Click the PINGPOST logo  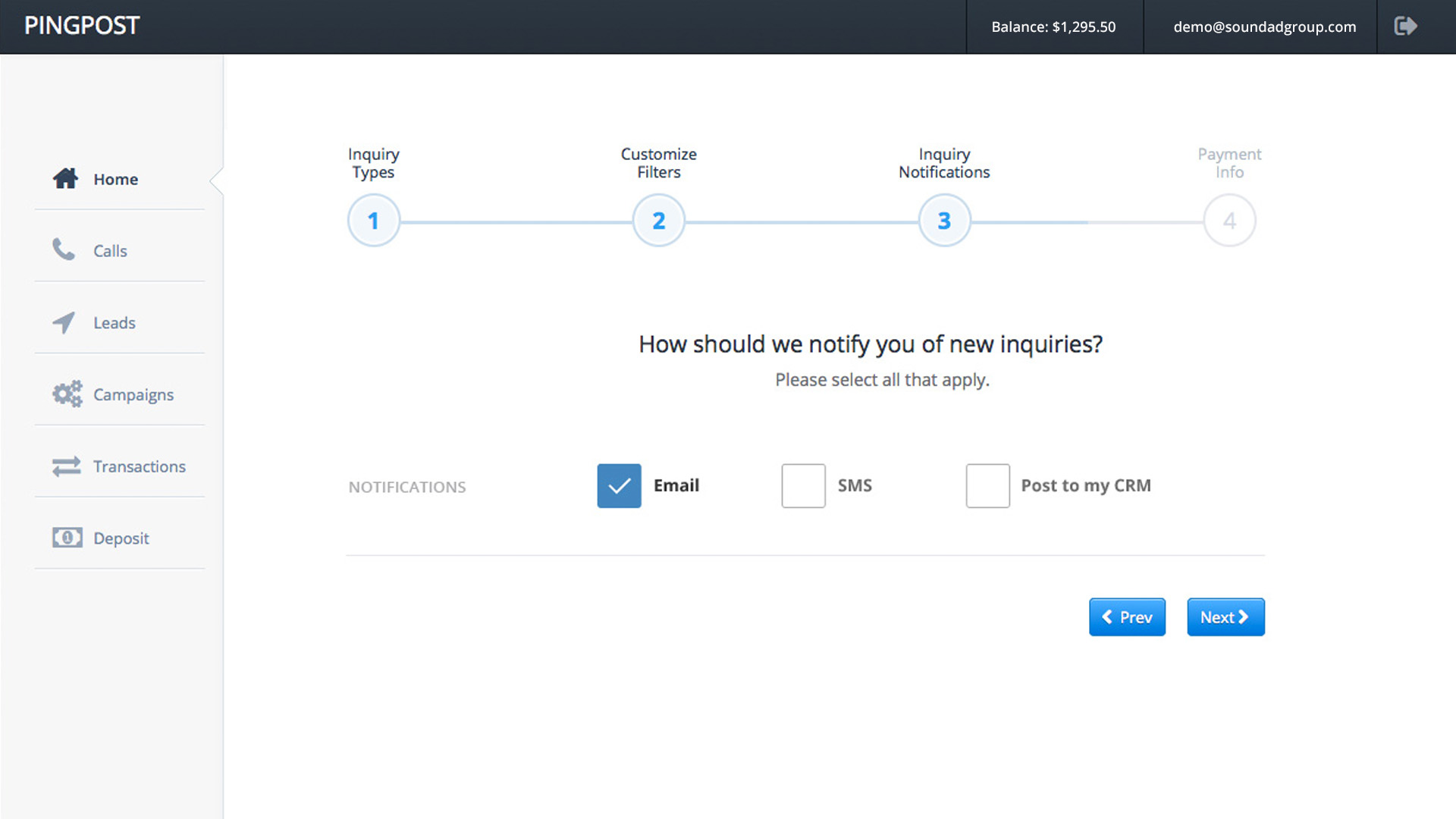click(82, 26)
